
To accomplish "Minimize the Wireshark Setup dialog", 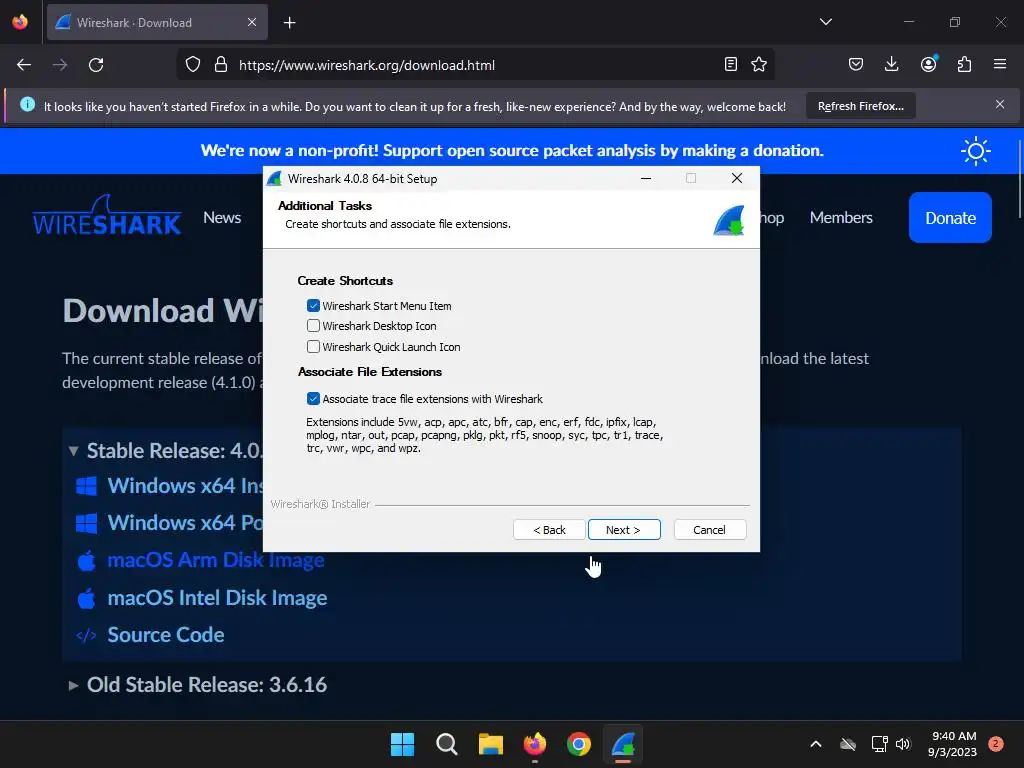I will point(645,178).
